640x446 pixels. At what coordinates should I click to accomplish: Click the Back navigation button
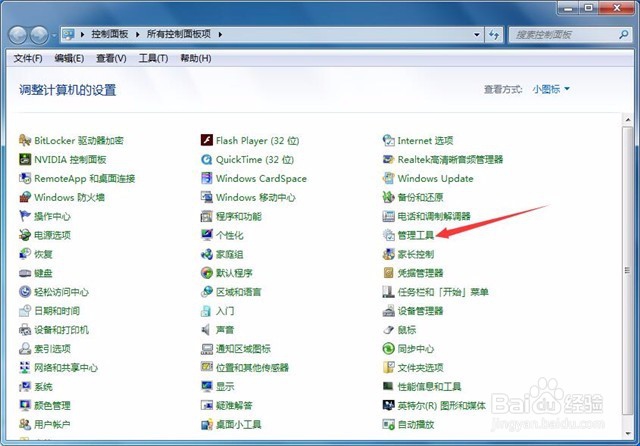click(x=18, y=35)
